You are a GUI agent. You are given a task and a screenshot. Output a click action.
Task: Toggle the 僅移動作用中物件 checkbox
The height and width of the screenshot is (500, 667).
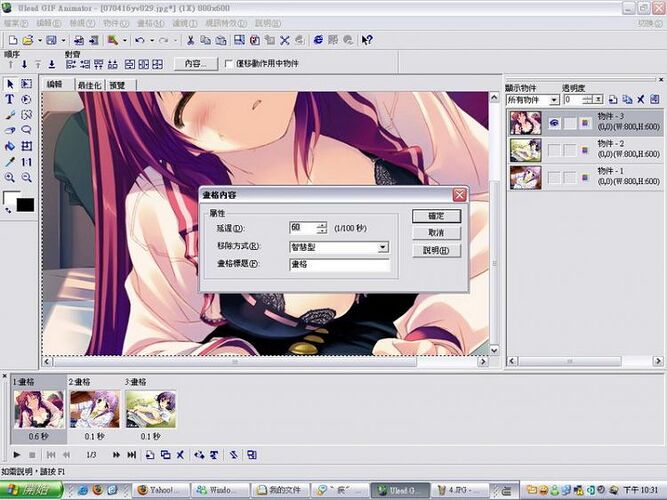(228, 64)
